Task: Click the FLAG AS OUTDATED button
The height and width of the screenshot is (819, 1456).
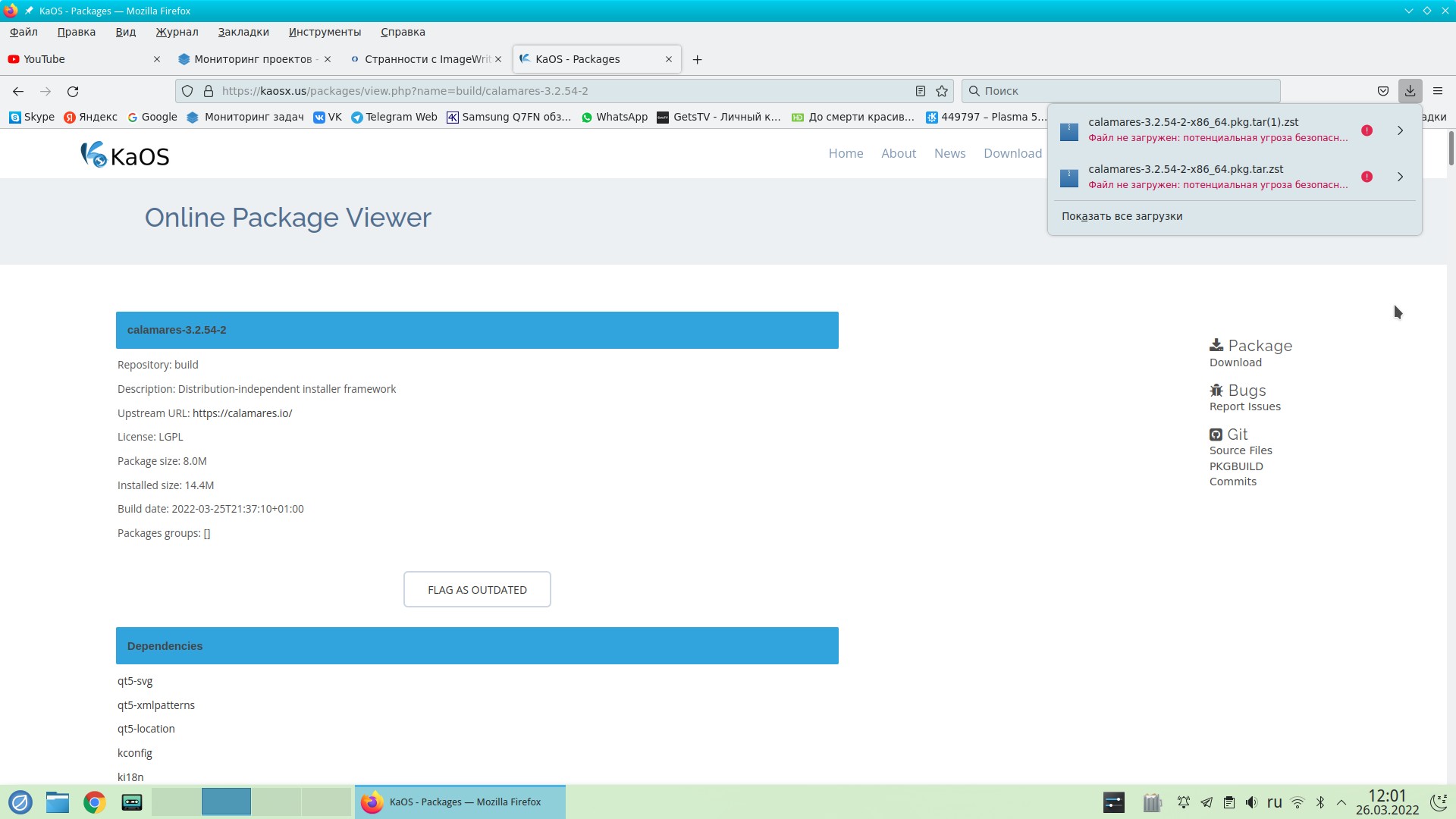Action: pos(477,590)
